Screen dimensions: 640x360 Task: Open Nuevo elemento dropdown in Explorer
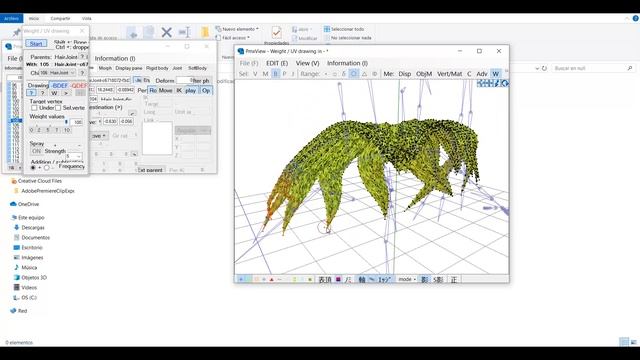237,29
